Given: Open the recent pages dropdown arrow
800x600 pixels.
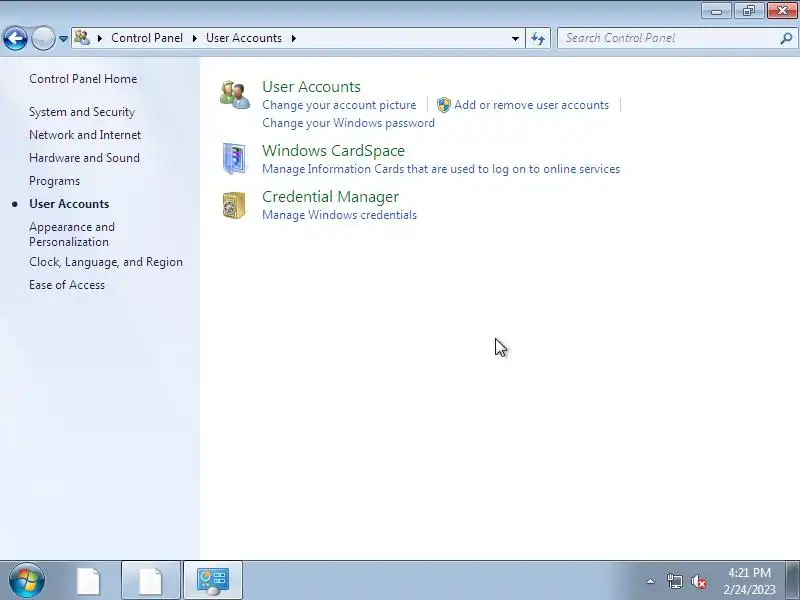Looking at the screenshot, I should click(63, 39).
